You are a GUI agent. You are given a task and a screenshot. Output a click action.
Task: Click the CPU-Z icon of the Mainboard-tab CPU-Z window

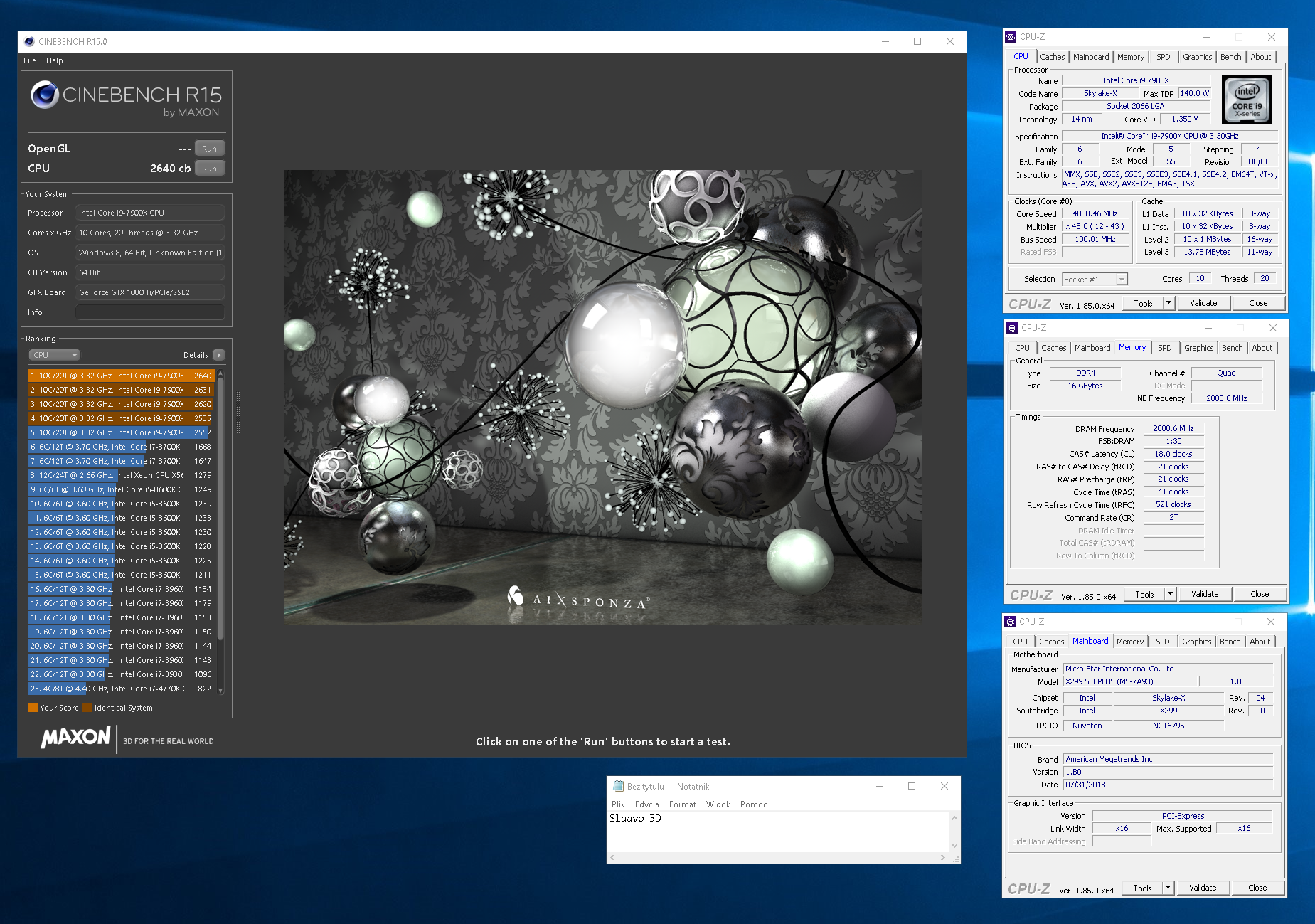coord(1010,622)
